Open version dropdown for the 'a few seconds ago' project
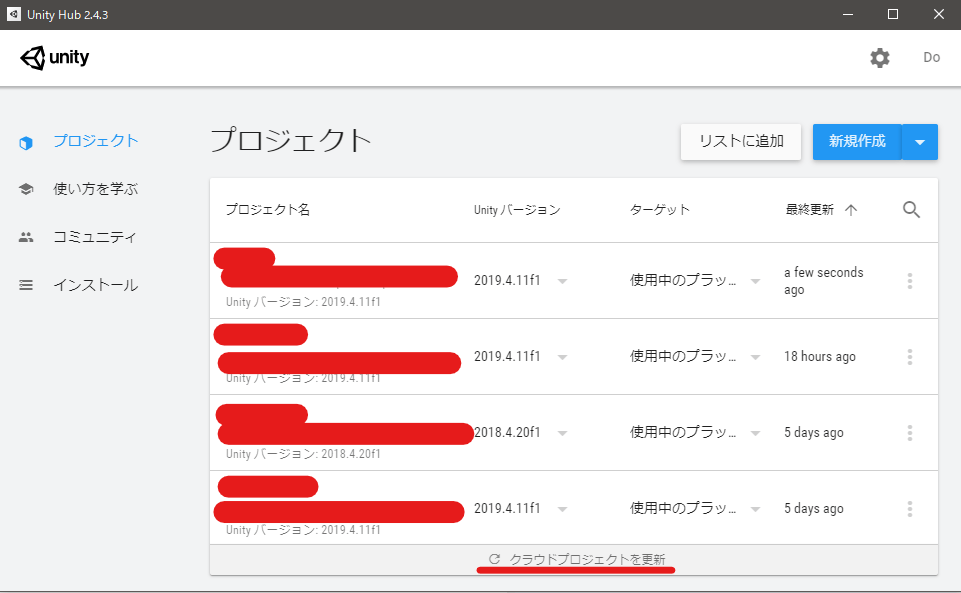Image resolution: width=961 pixels, height=593 pixels. tap(562, 281)
